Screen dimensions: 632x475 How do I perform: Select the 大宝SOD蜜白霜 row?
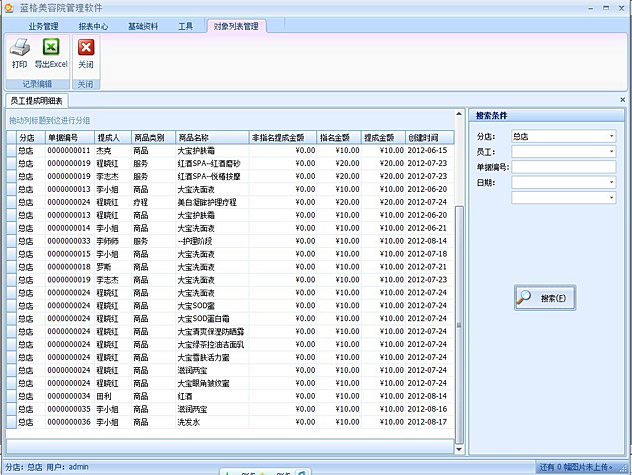231,319
